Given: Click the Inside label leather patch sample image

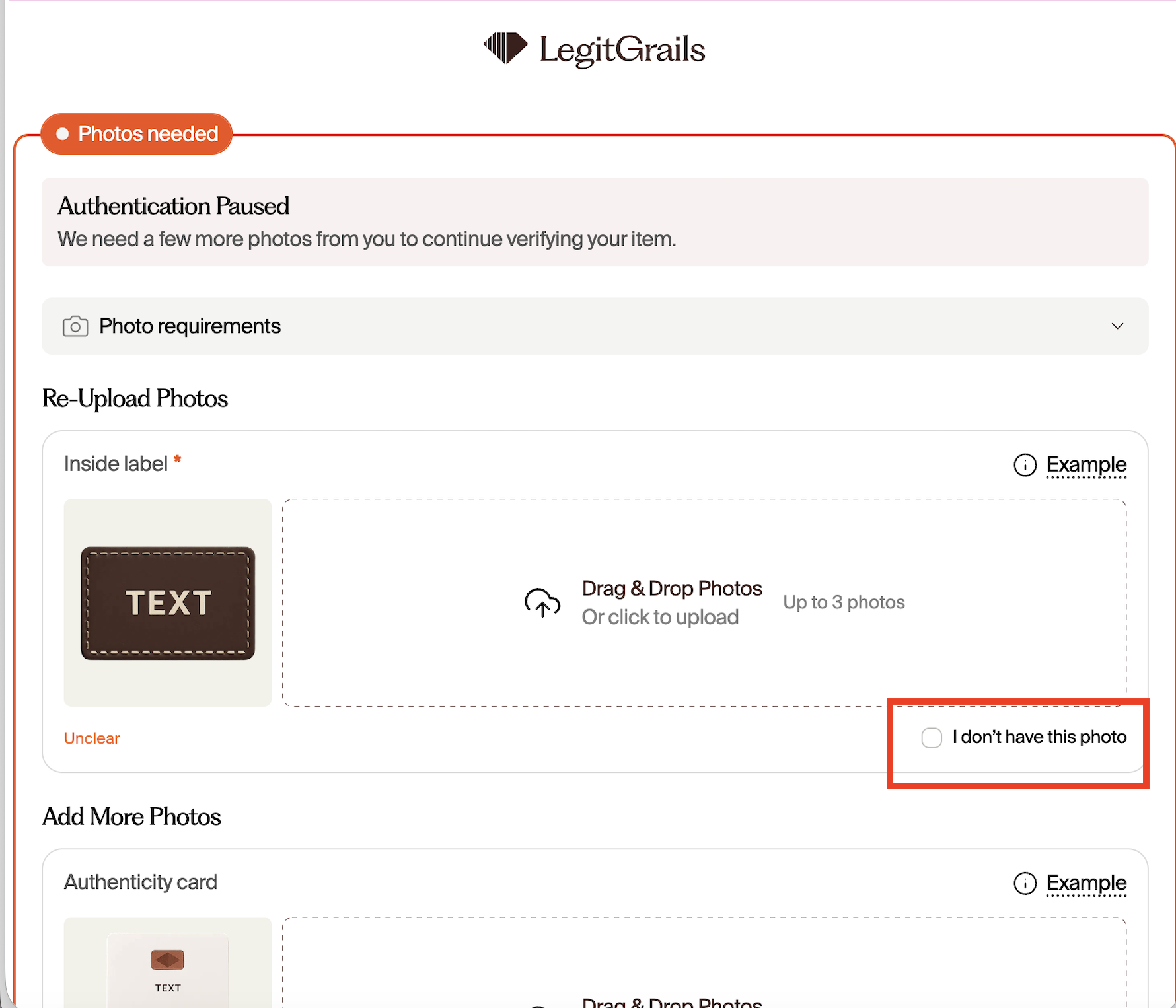Looking at the screenshot, I should (x=168, y=602).
